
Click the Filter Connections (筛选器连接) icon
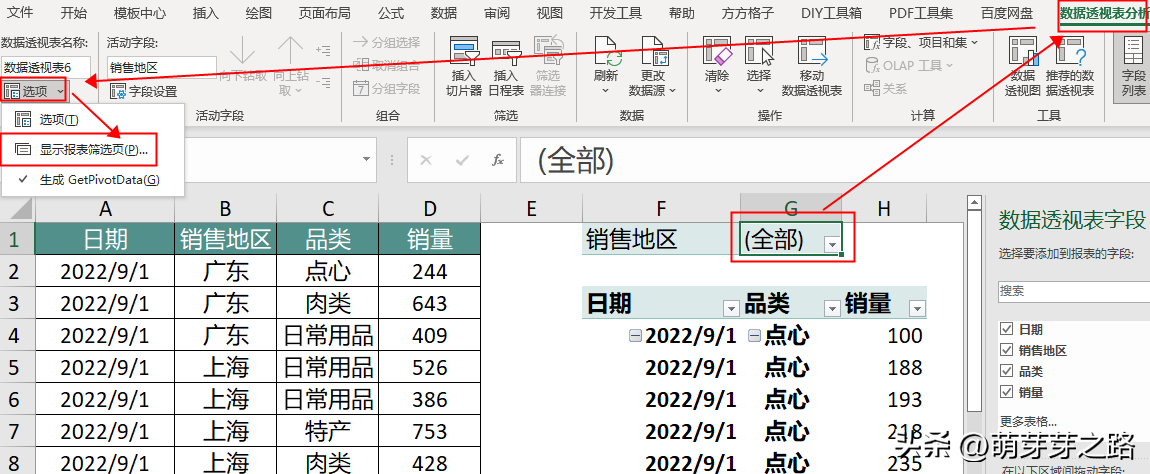click(x=548, y=51)
